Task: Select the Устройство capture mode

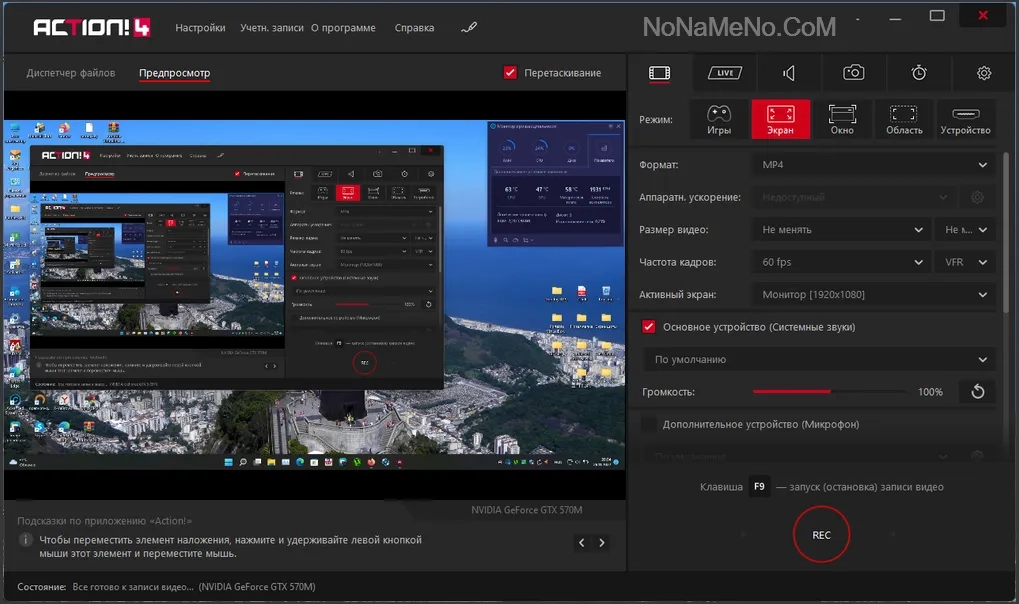Action: click(x=965, y=119)
